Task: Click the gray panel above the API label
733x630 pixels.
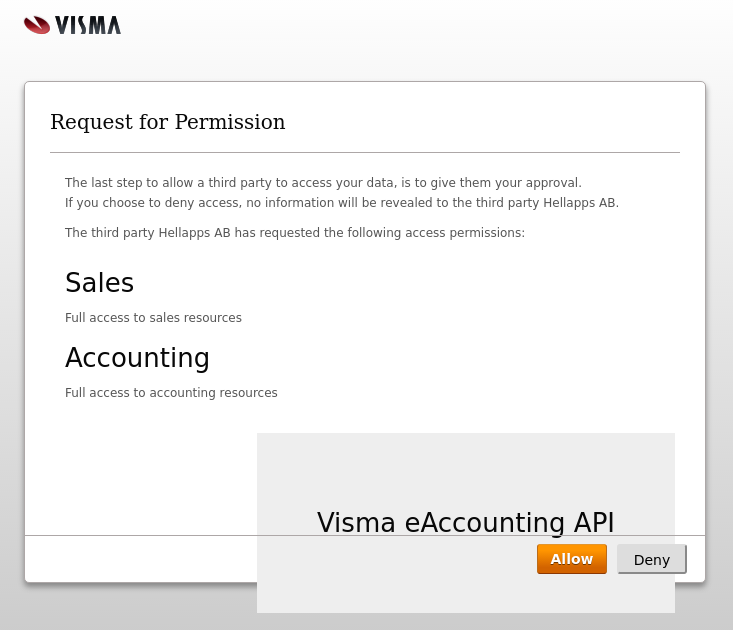Action: click(x=465, y=465)
